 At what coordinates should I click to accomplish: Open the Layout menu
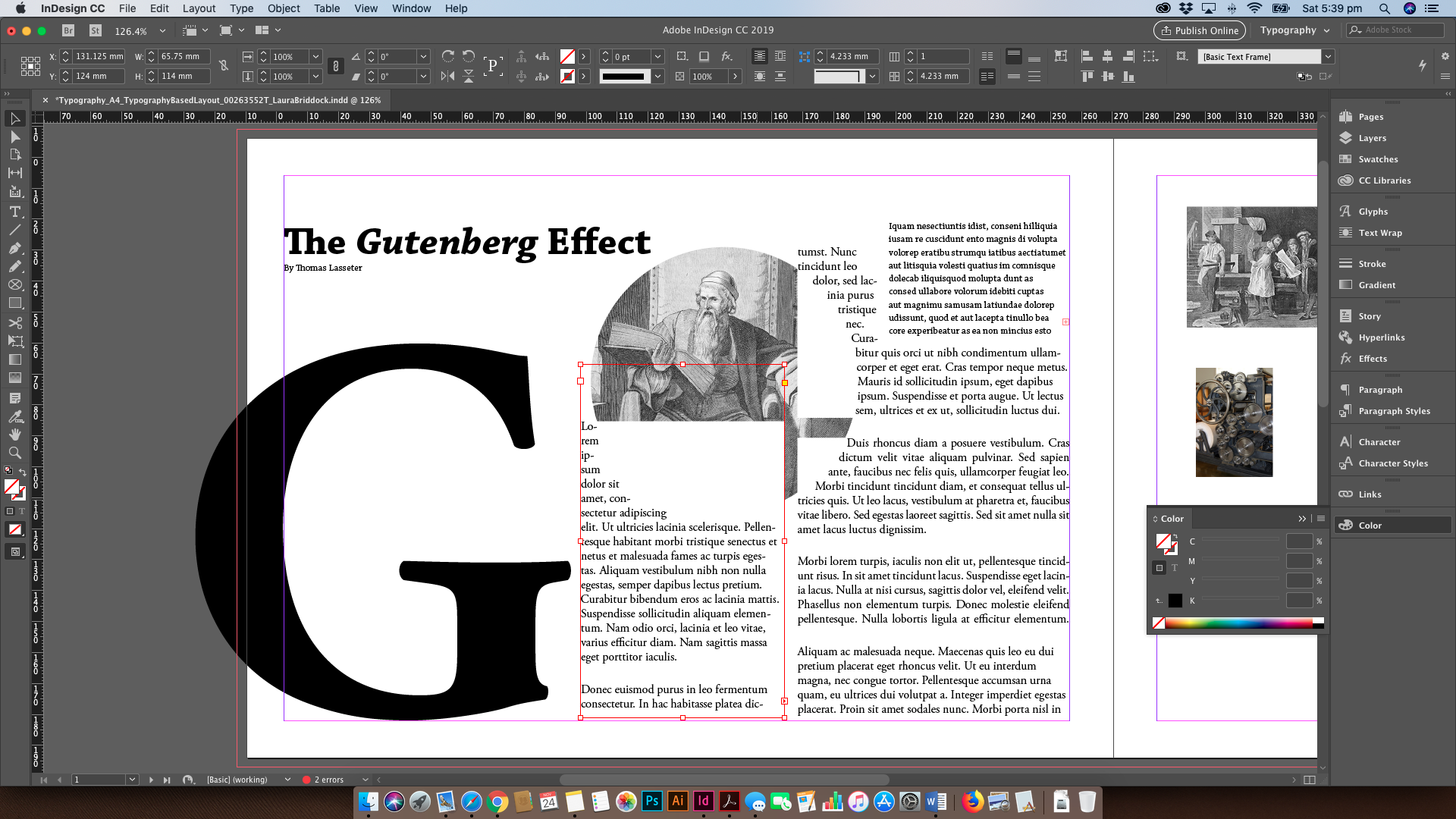[199, 8]
